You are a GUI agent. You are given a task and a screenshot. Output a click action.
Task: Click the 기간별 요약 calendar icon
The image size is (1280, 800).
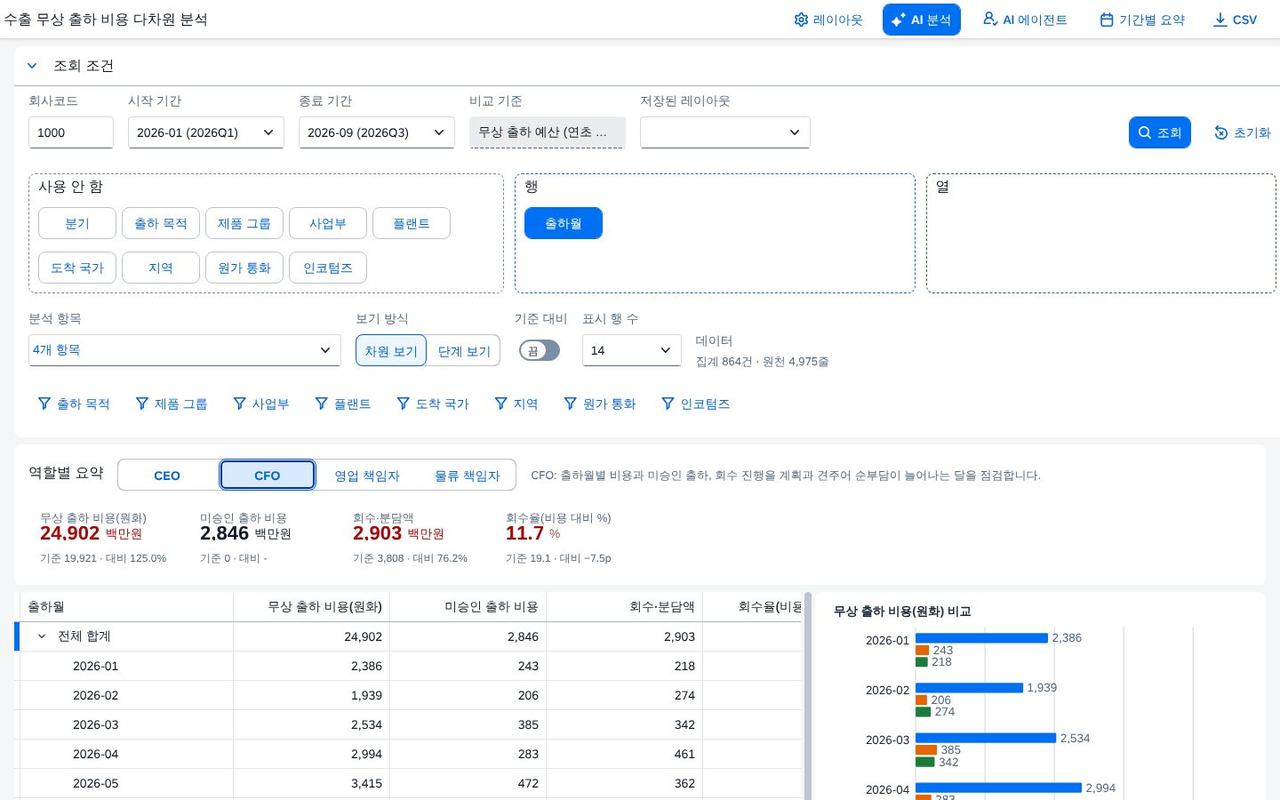pos(1106,20)
